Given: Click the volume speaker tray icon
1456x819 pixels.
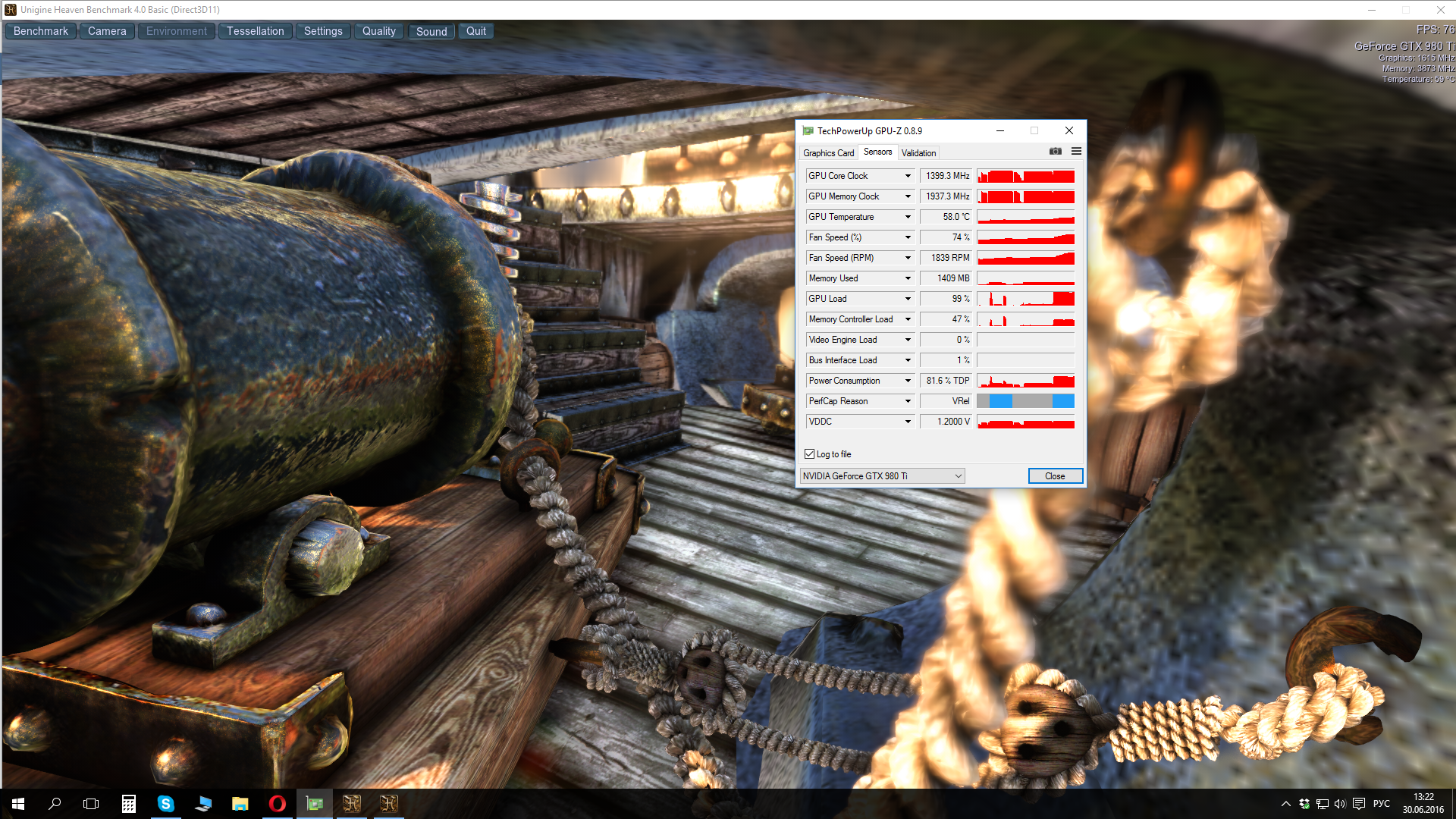Looking at the screenshot, I should [1340, 804].
